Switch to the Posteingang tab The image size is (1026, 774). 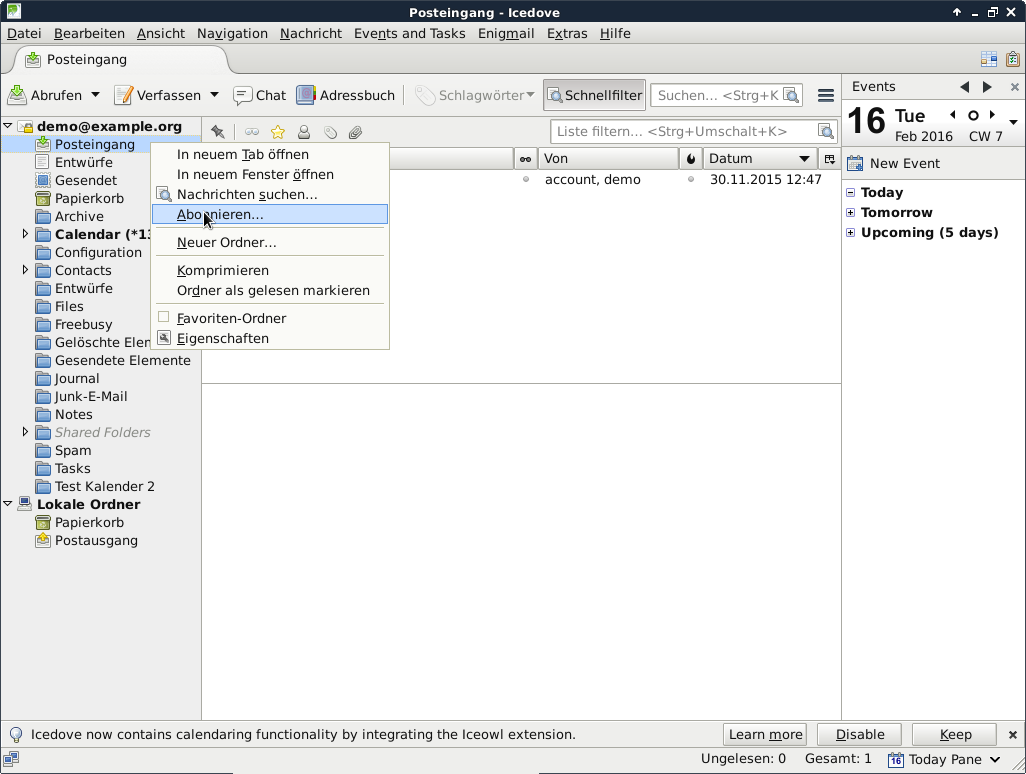click(x=121, y=60)
